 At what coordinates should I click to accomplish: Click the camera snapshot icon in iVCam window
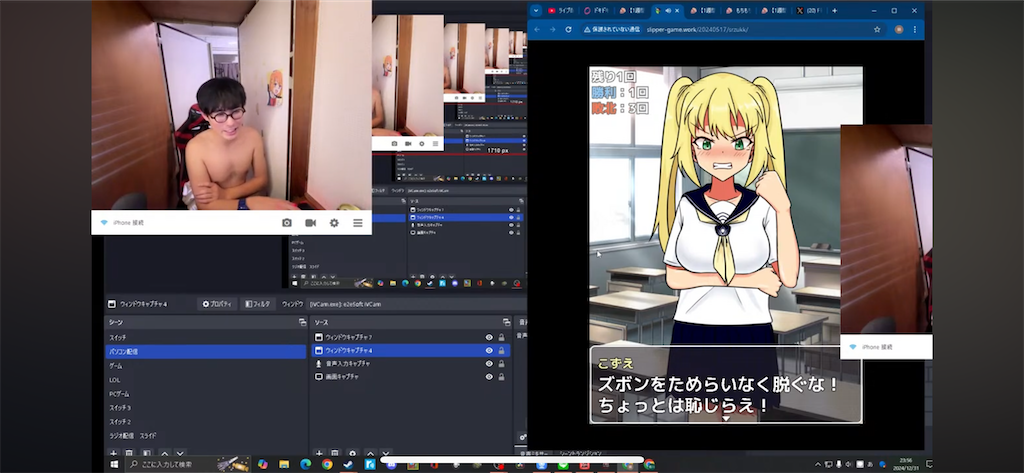point(287,223)
